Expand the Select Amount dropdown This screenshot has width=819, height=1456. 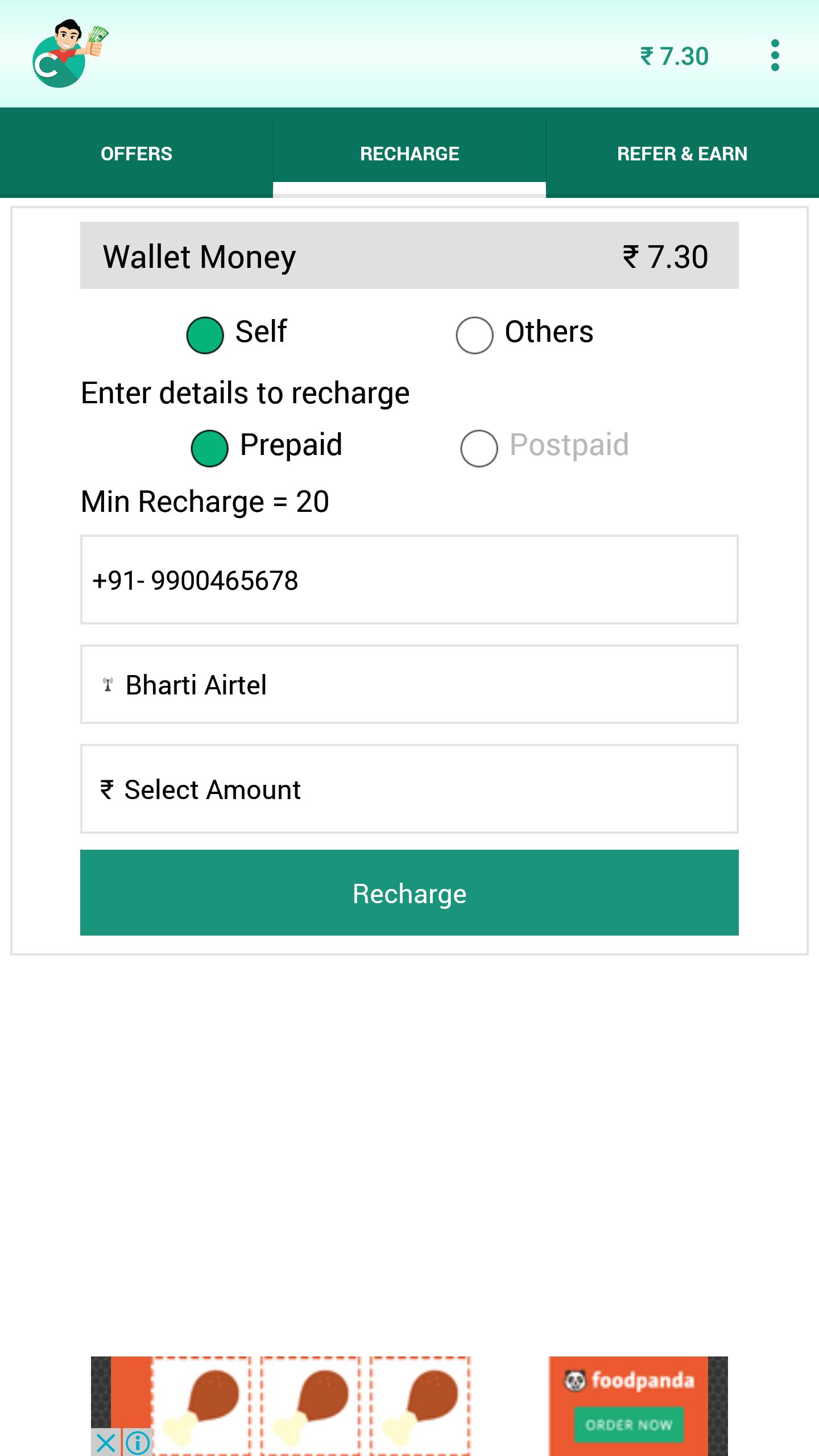409,789
